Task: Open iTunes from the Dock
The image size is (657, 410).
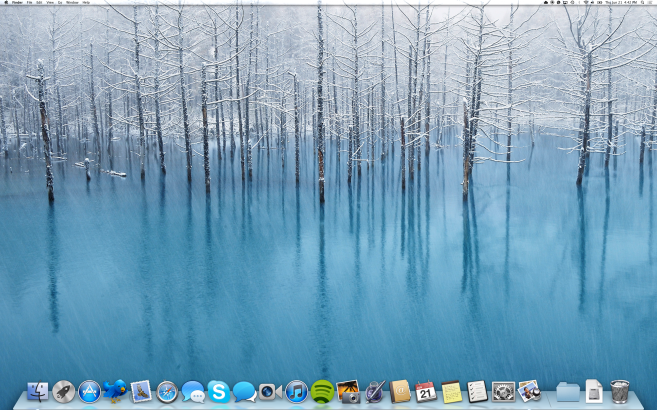Action: [x=296, y=391]
